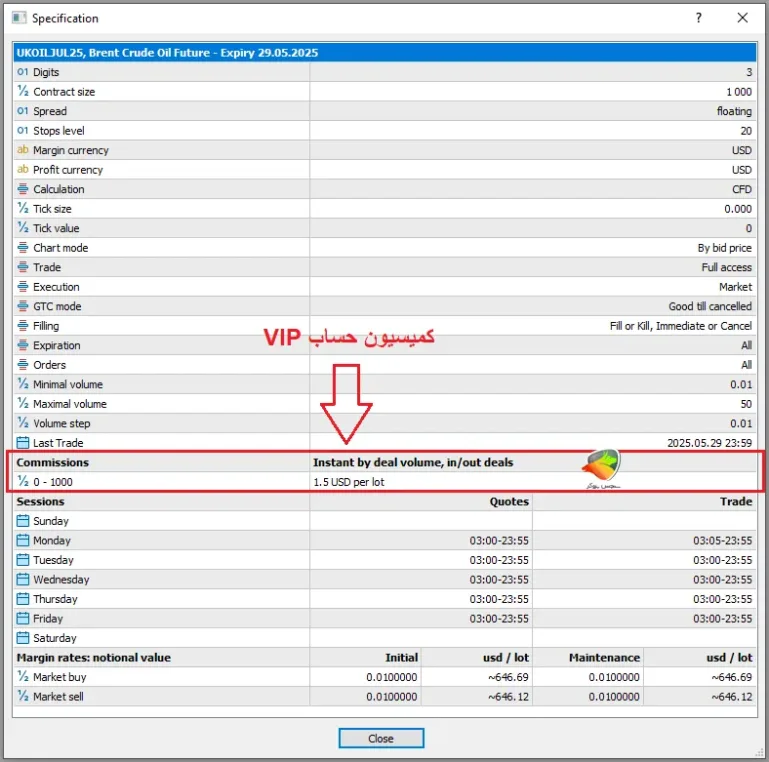The height and width of the screenshot is (762, 769).
Task: Click the icon beside Market sell
Action: tap(23, 696)
